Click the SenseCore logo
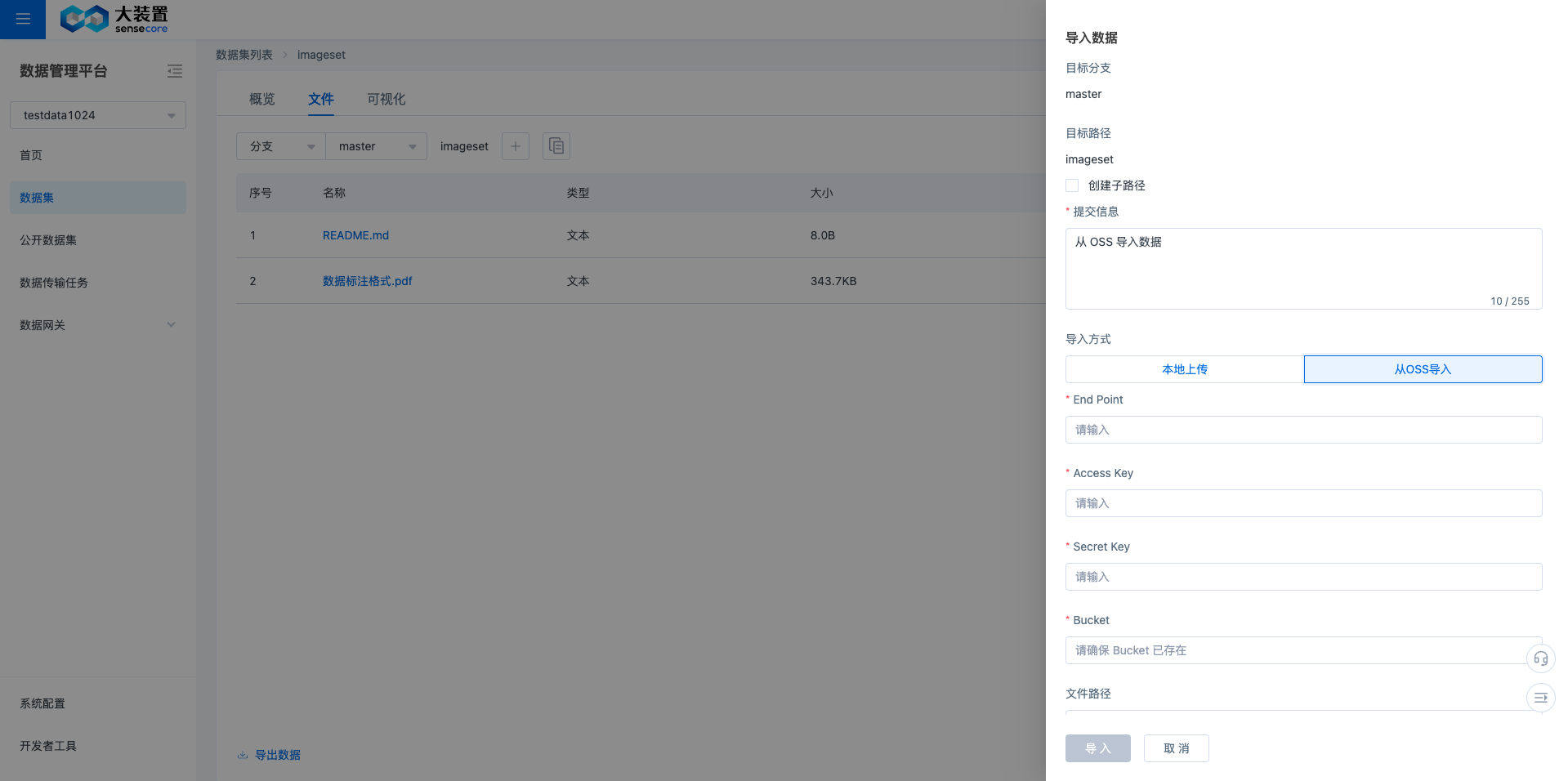 point(114,19)
